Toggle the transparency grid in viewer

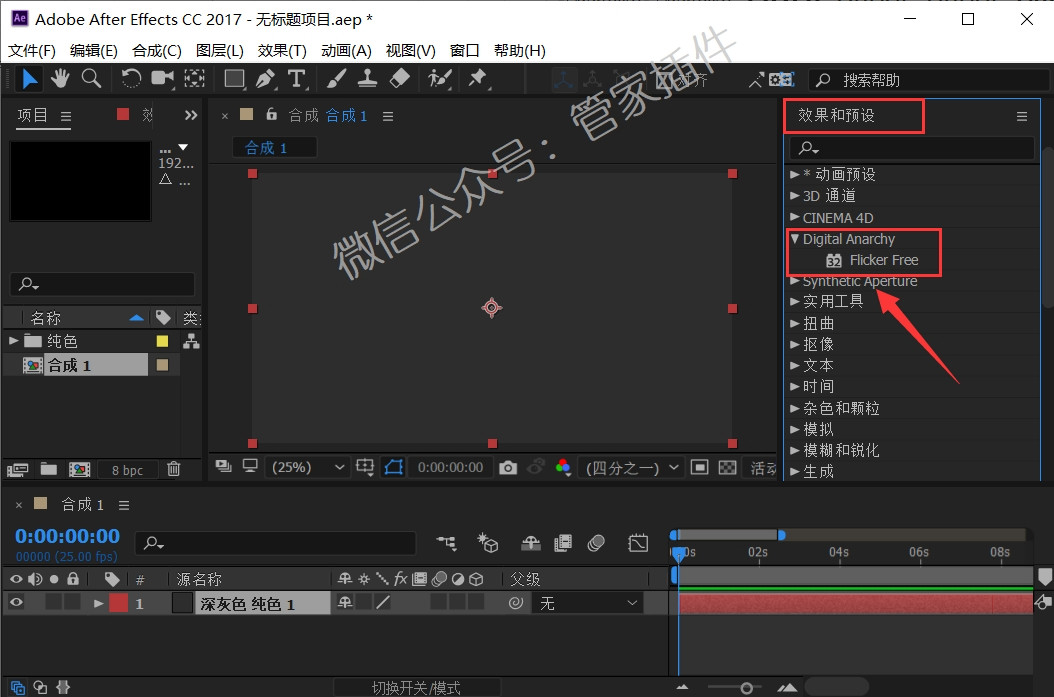727,467
